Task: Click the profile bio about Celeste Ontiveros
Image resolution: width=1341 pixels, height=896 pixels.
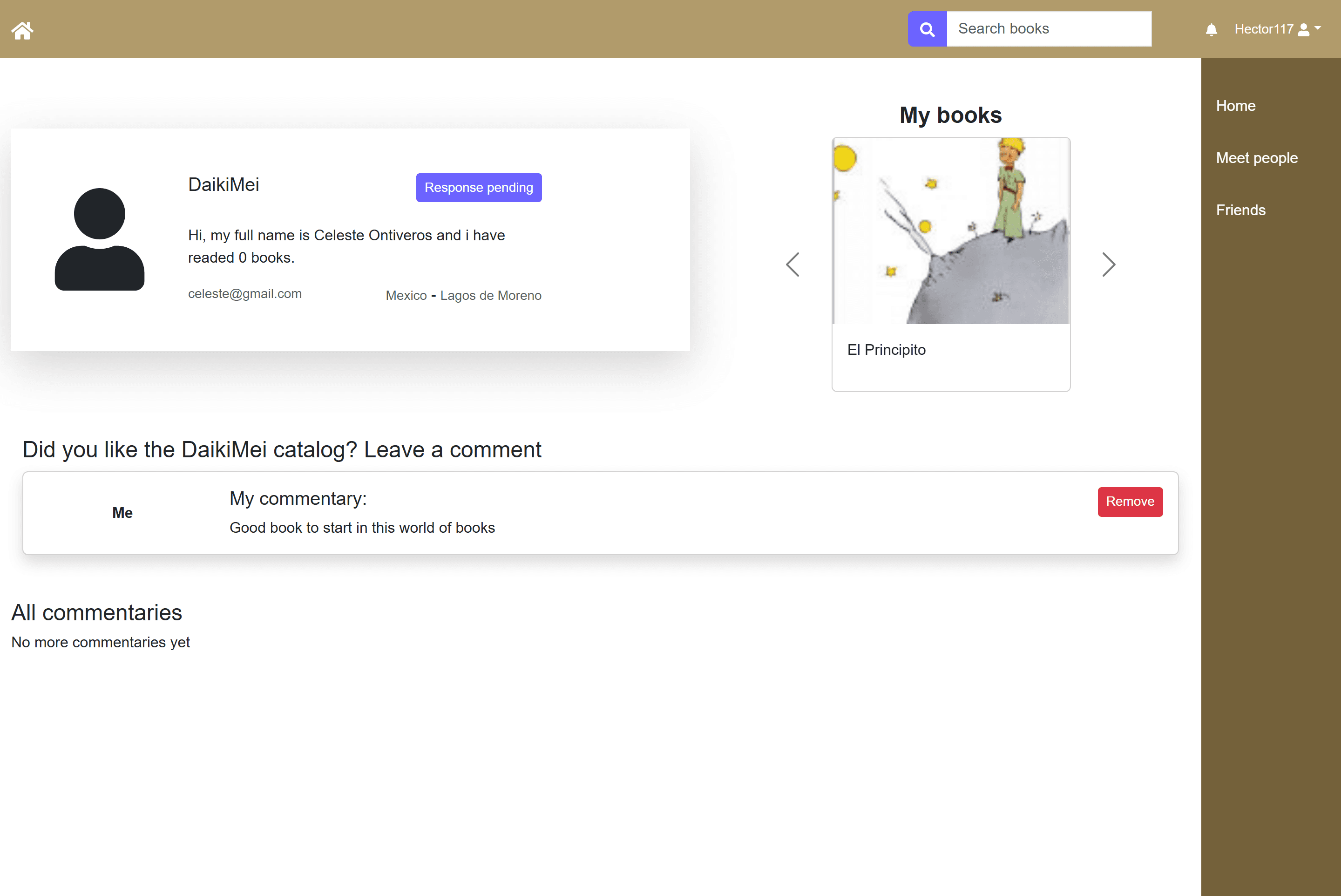Action: click(346, 246)
